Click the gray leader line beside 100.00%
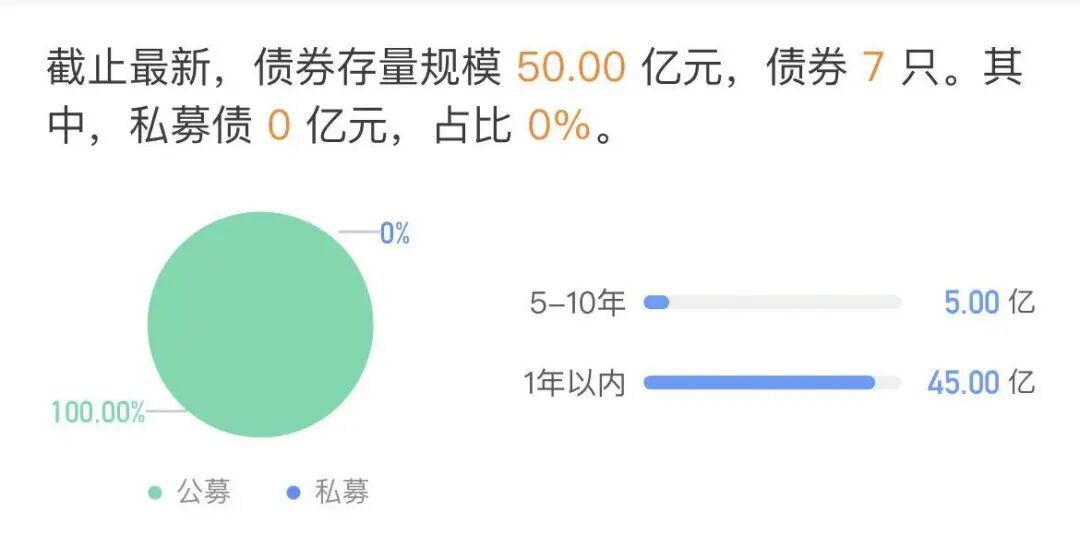Viewport: 1080px width, 536px height. [x=166, y=411]
